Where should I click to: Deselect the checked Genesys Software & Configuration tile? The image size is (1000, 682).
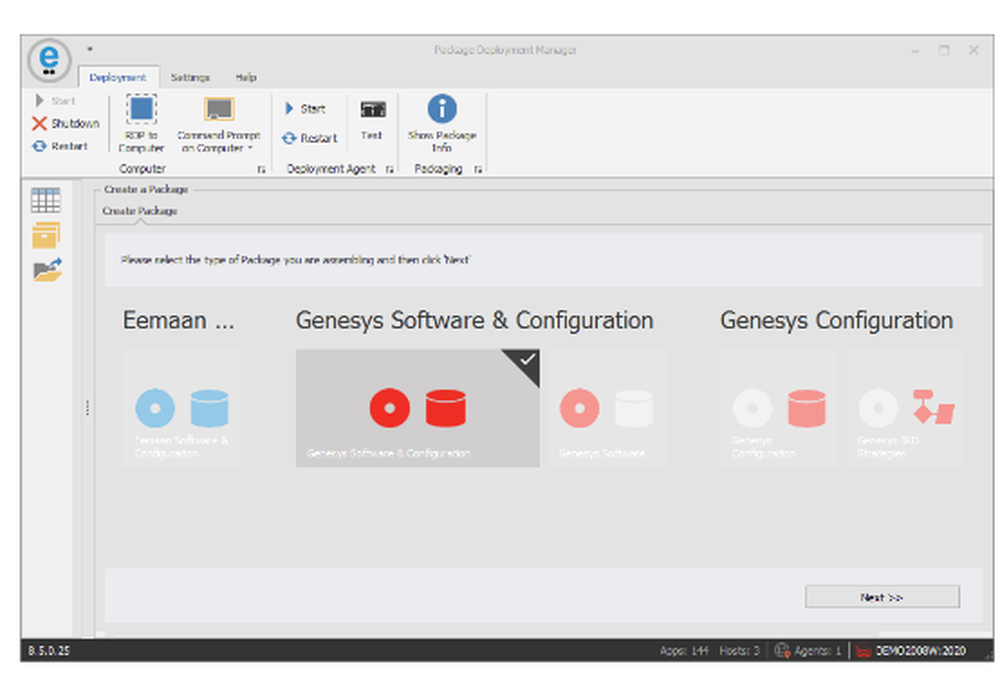416,407
